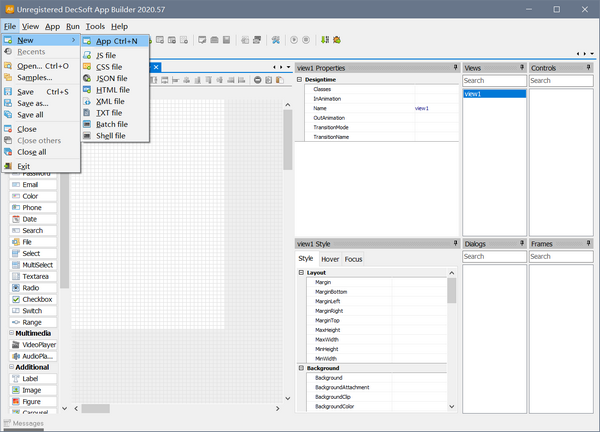Select the Switch control in palette
The image size is (600, 432).
32,311
